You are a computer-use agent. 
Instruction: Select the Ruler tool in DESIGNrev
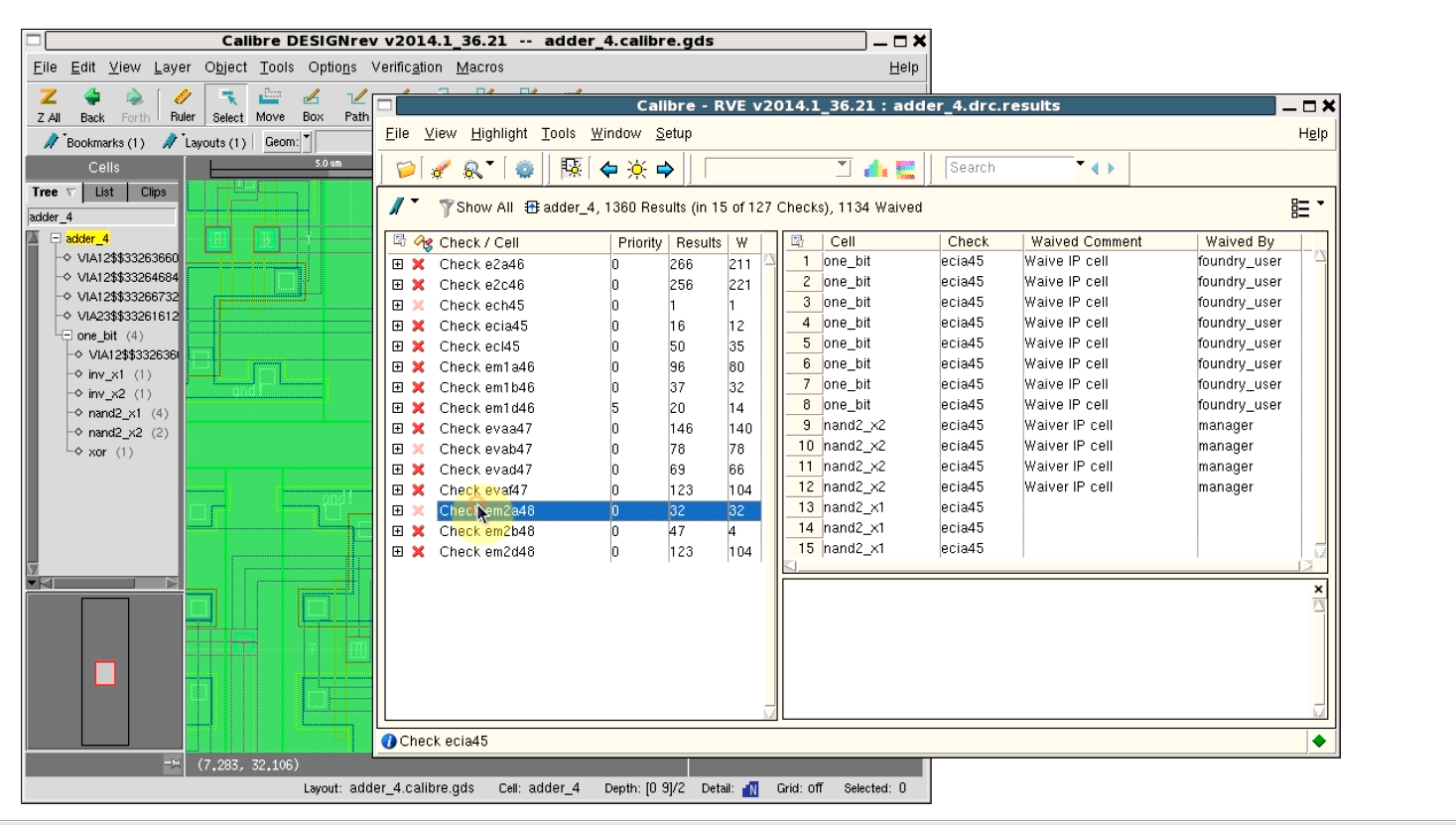tap(183, 104)
